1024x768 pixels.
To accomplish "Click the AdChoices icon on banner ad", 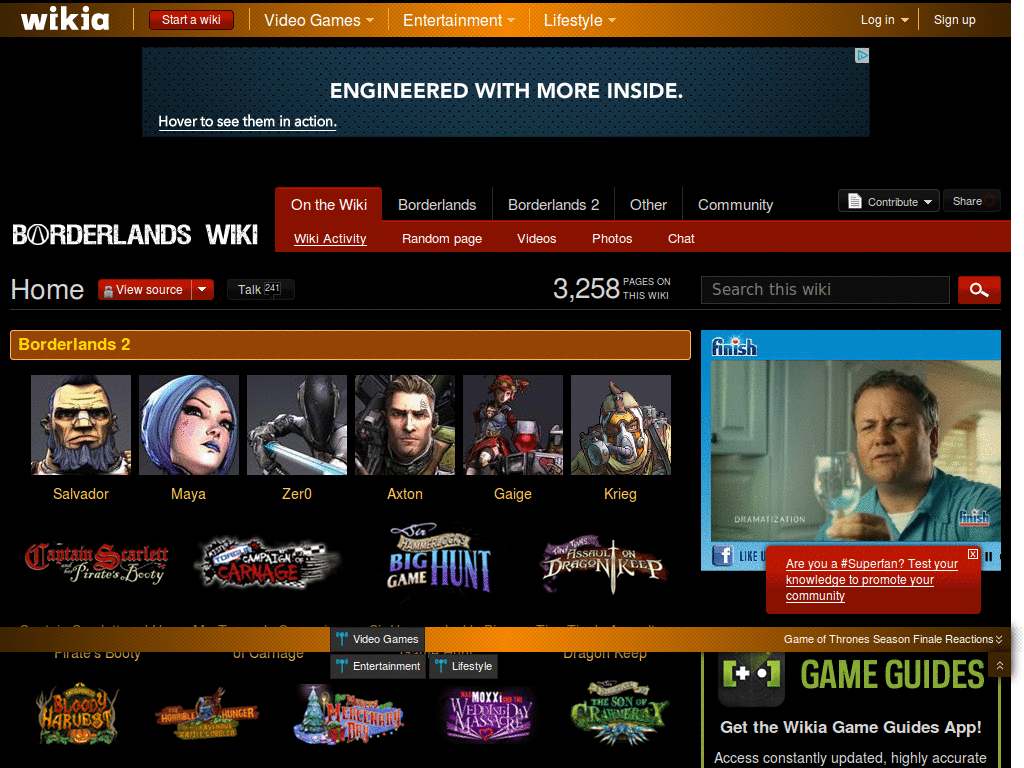I will click(862, 56).
